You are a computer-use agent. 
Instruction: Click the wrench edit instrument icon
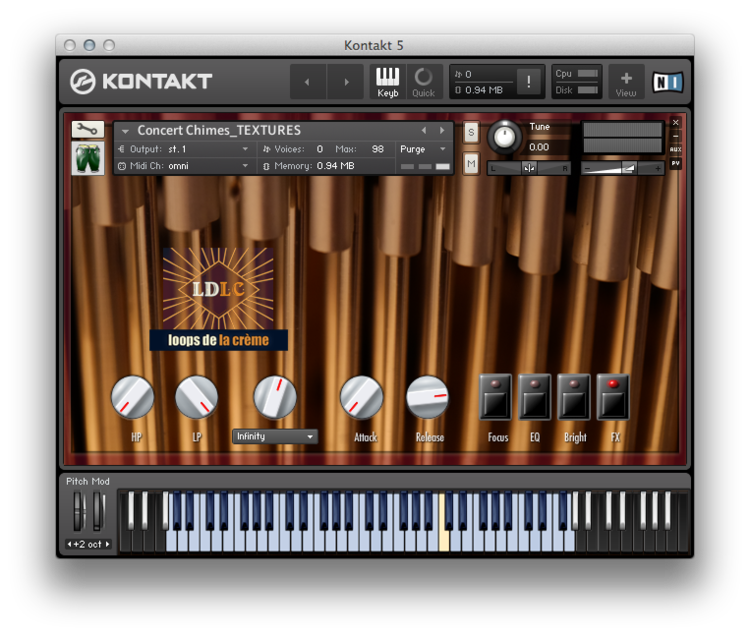[87, 129]
